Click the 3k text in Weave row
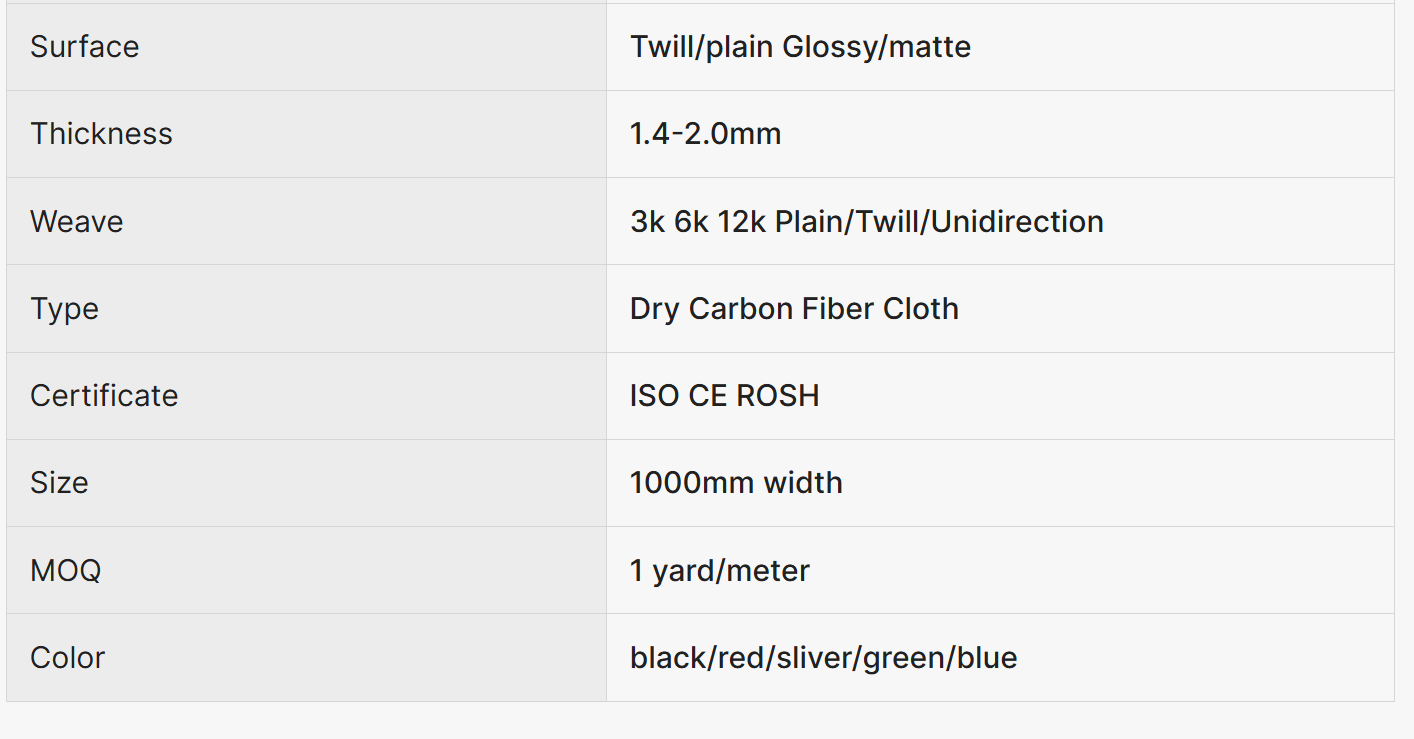 click(647, 221)
